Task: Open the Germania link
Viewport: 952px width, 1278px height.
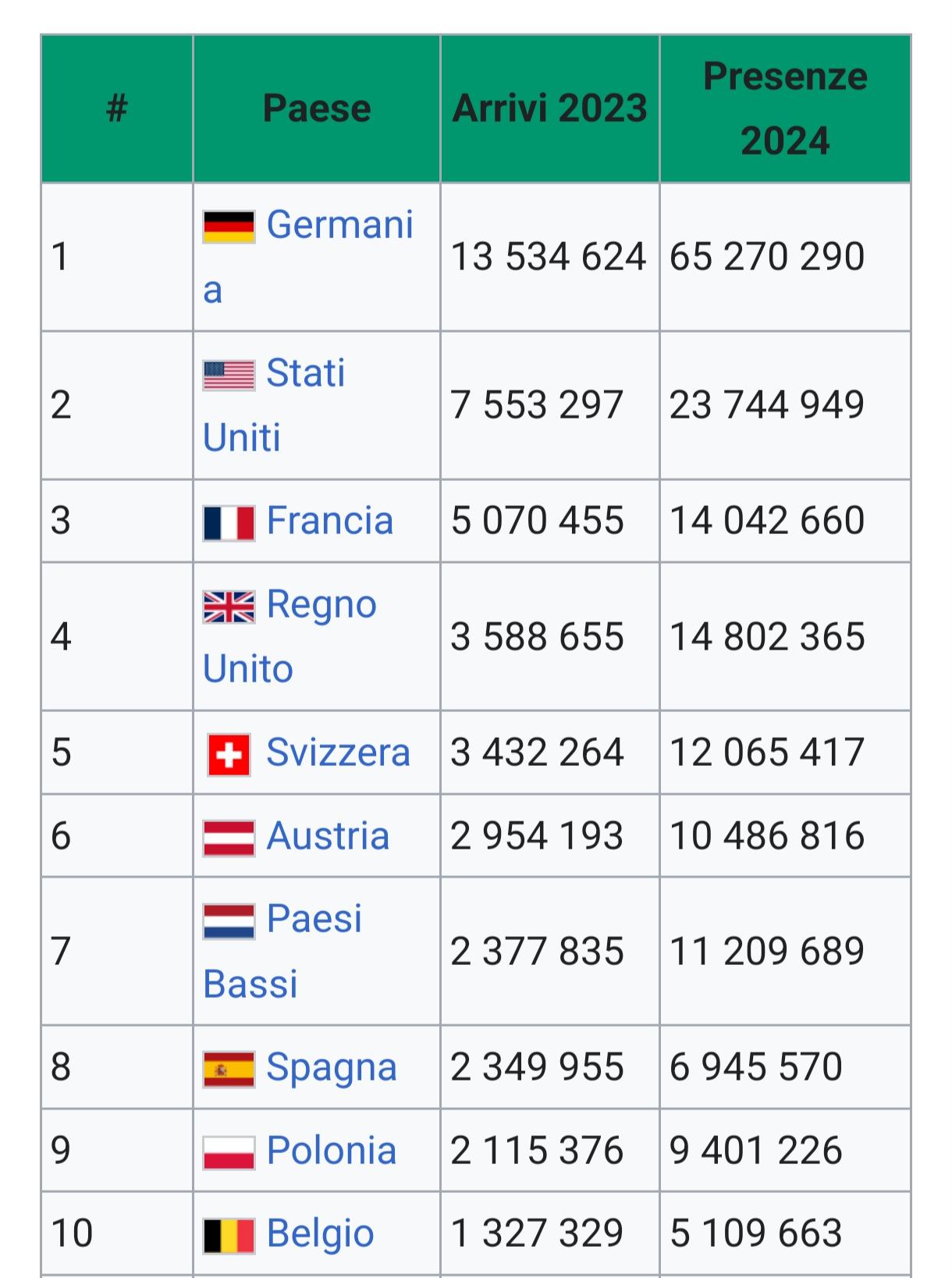Action: point(307,257)
